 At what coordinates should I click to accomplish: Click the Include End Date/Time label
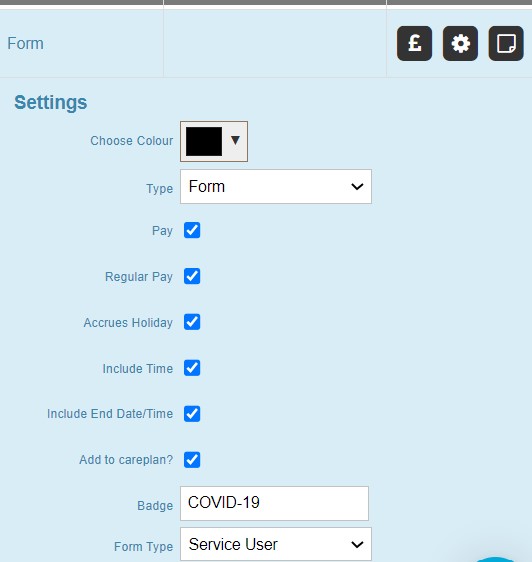point(110,414)
